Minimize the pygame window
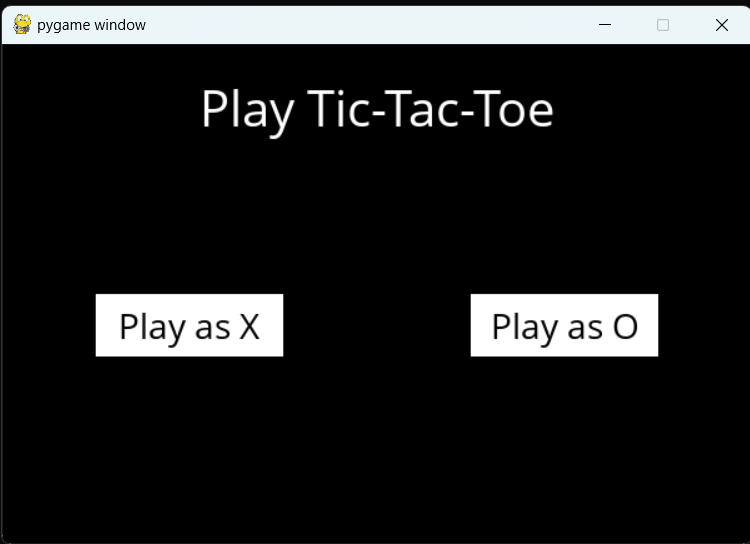This screenshot has height=544, width=750. click(605, 24)
